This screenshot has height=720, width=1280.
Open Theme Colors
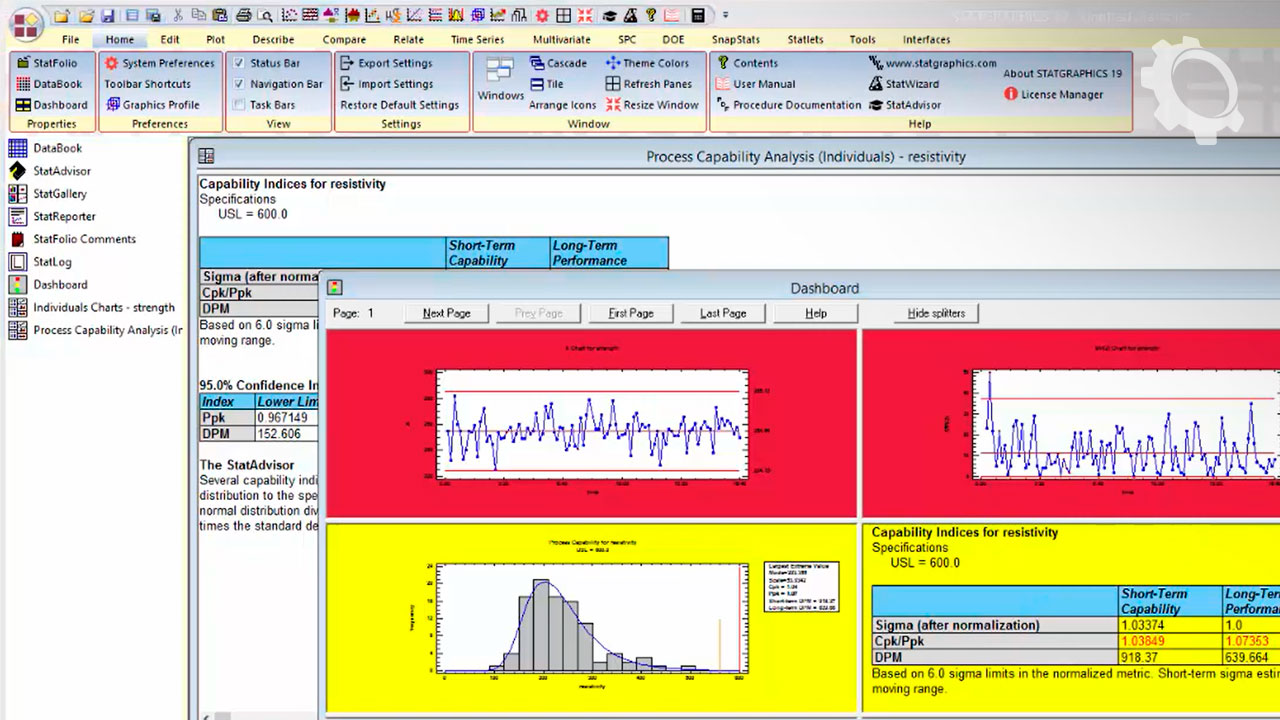point(647,63)
